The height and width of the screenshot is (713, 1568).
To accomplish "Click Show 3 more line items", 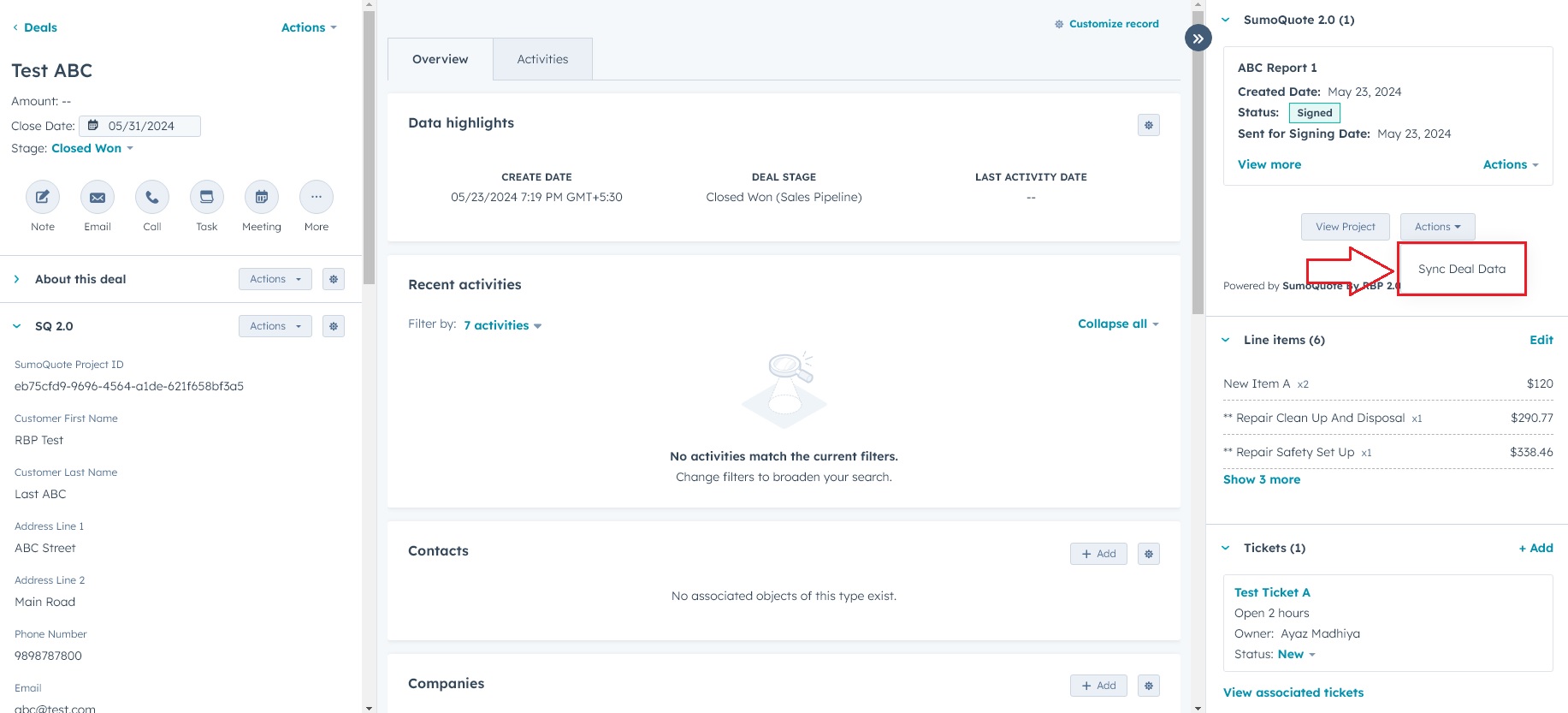I will click(1262, 479).
